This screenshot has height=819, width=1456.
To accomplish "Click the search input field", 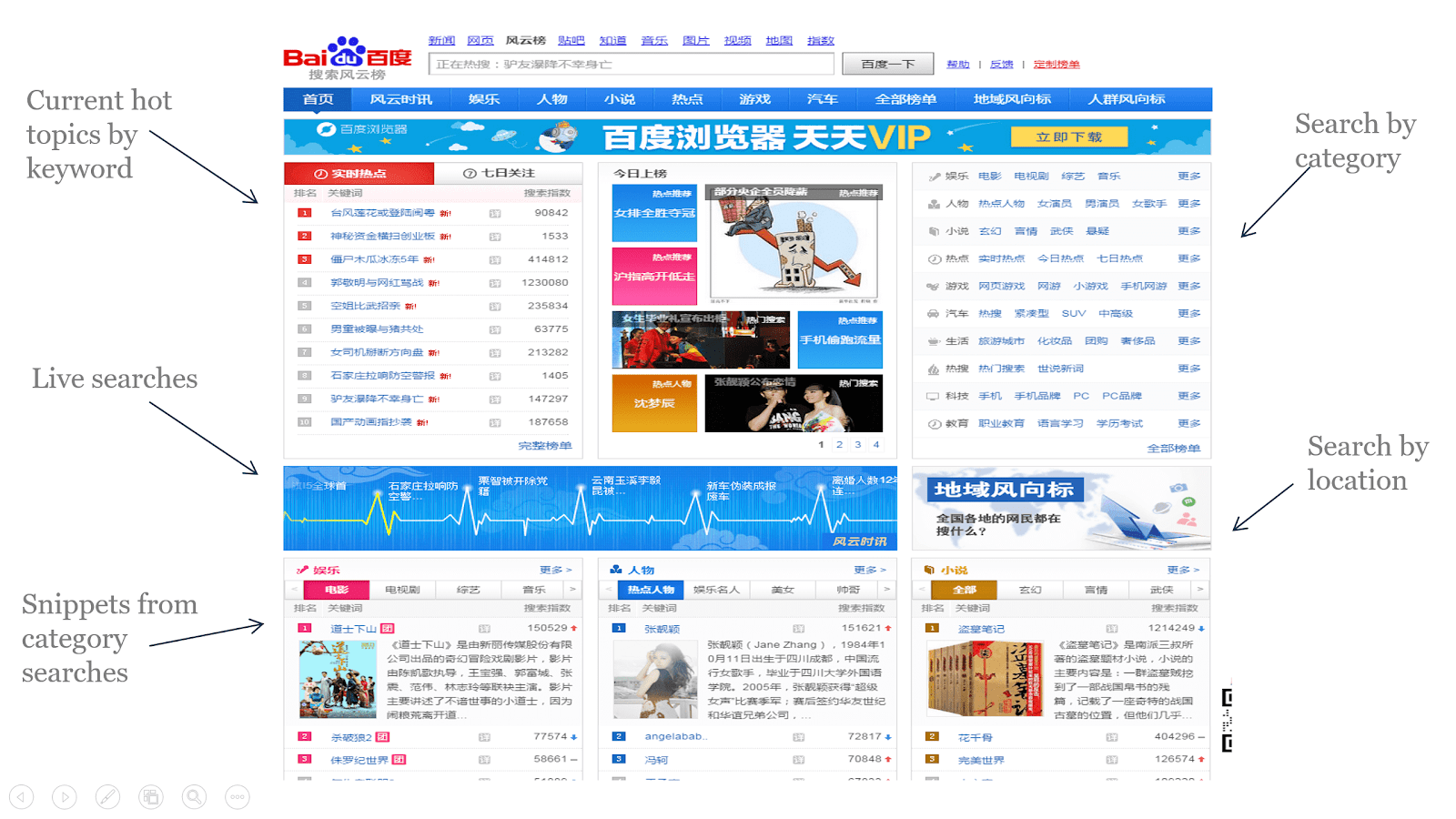I will (632, 64).
